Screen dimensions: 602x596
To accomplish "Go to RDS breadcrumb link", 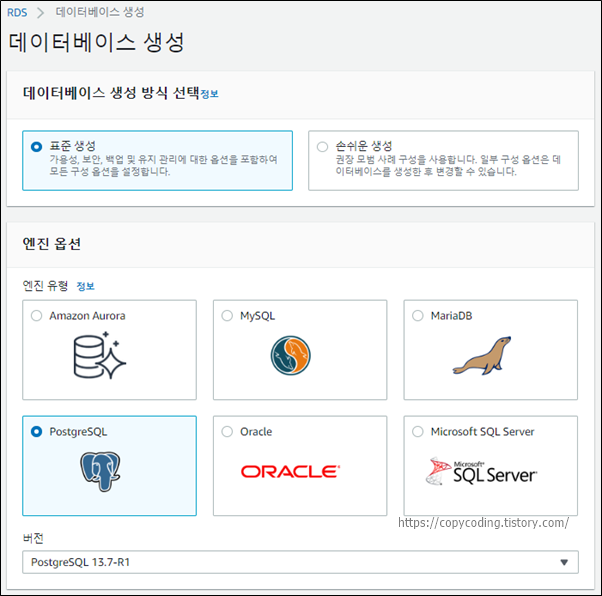I will 17,13.
